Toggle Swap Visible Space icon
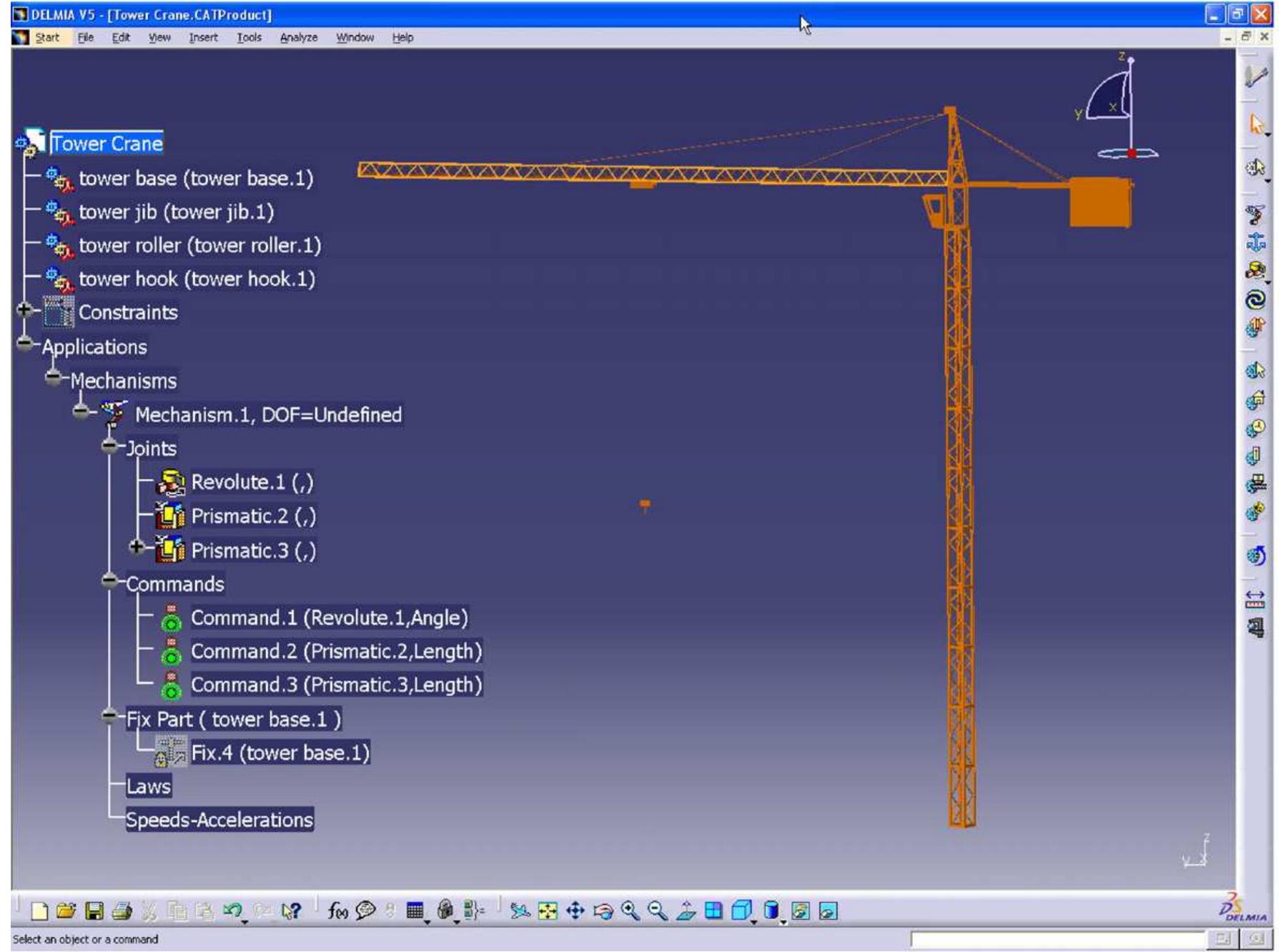Viewport: 1279px width, 952px height. [828, 911]
